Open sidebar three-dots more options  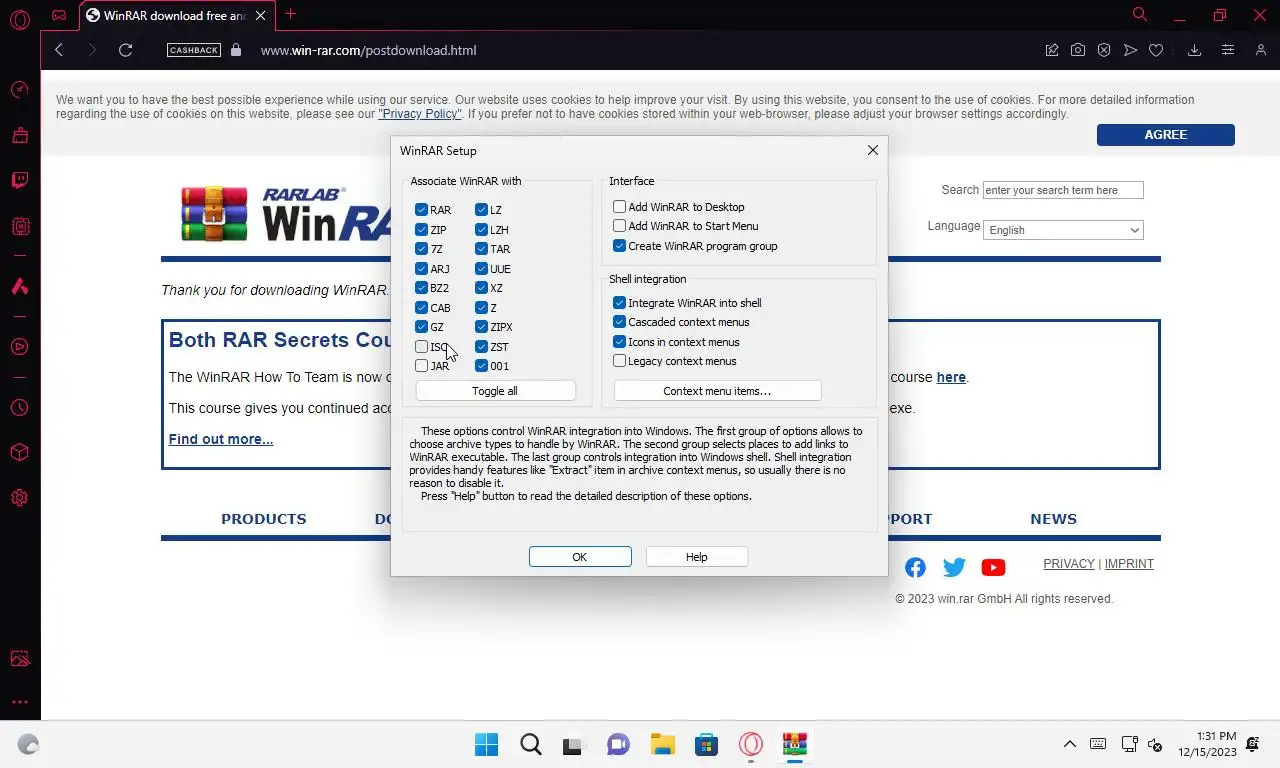click(x=20, y=703)
